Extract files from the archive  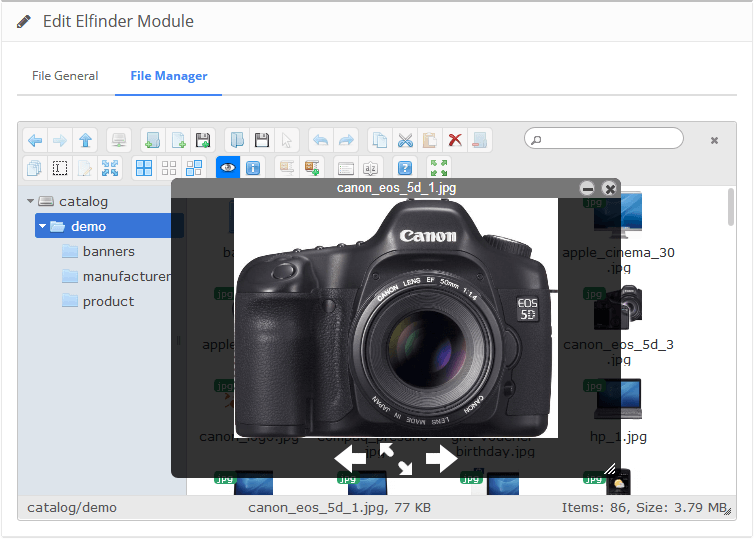[287, 168]
